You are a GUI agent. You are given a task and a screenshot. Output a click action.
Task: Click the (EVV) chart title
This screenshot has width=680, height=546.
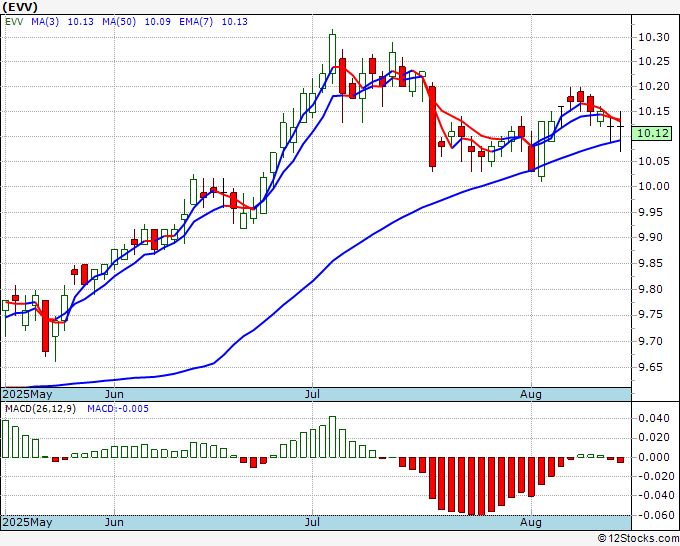(x=20, y=7)
